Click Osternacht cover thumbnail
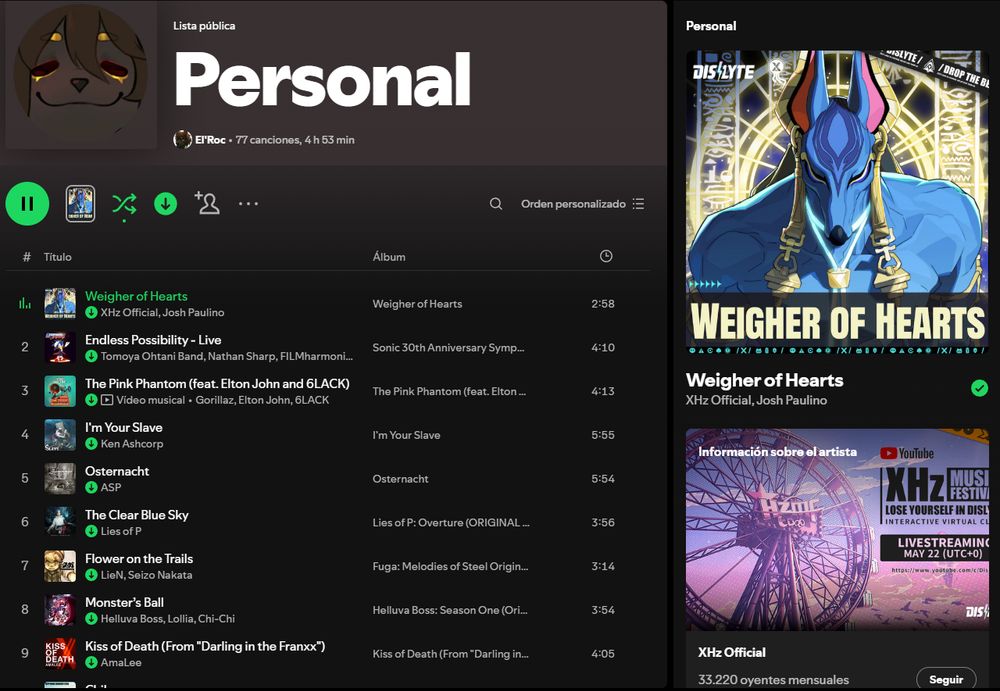 pos(60,479)
